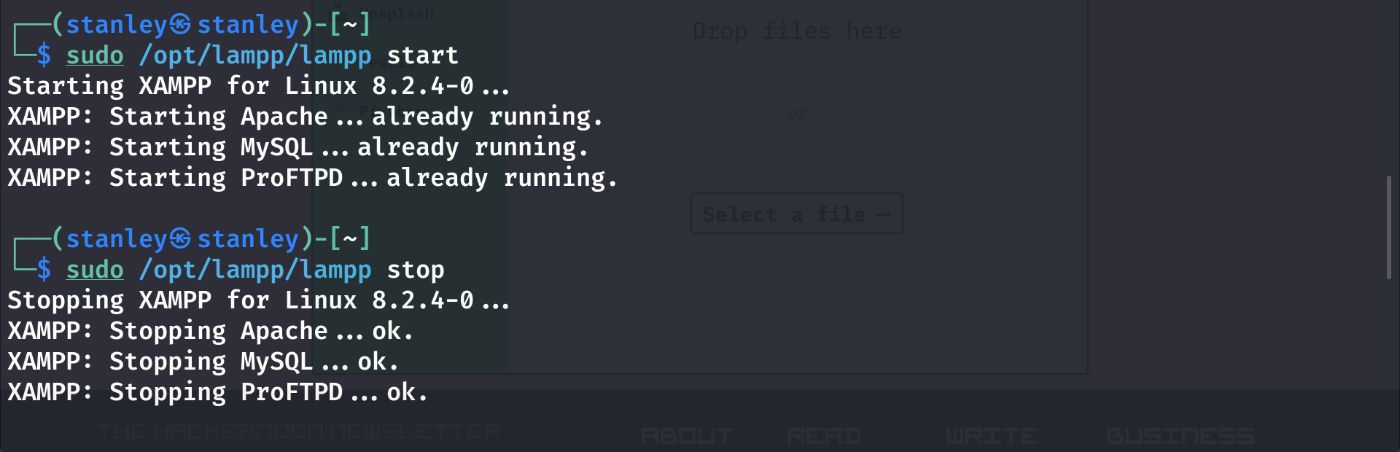
Task: Click the dollar prompt before the start command
Action: click(43, 55)
